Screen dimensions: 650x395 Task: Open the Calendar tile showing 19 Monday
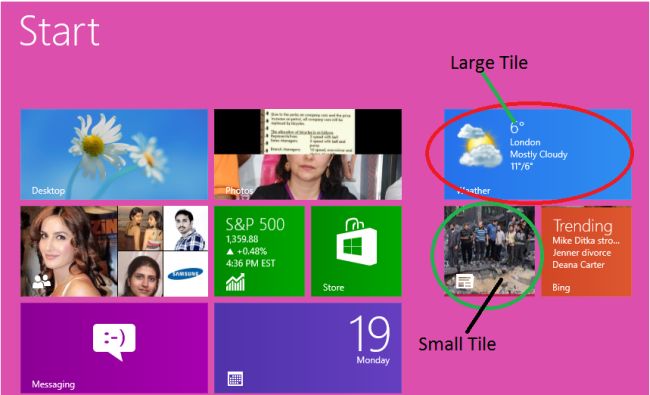(308, 348)
